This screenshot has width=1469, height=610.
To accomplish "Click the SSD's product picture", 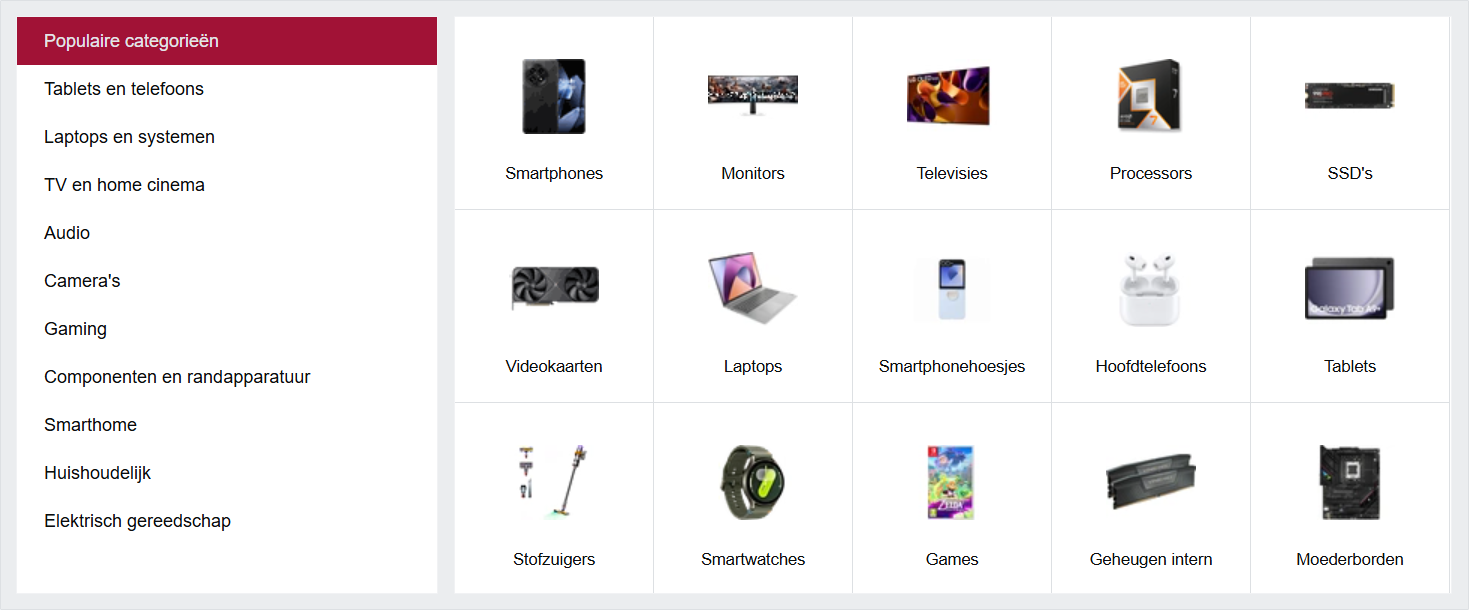I will 1349,96.
